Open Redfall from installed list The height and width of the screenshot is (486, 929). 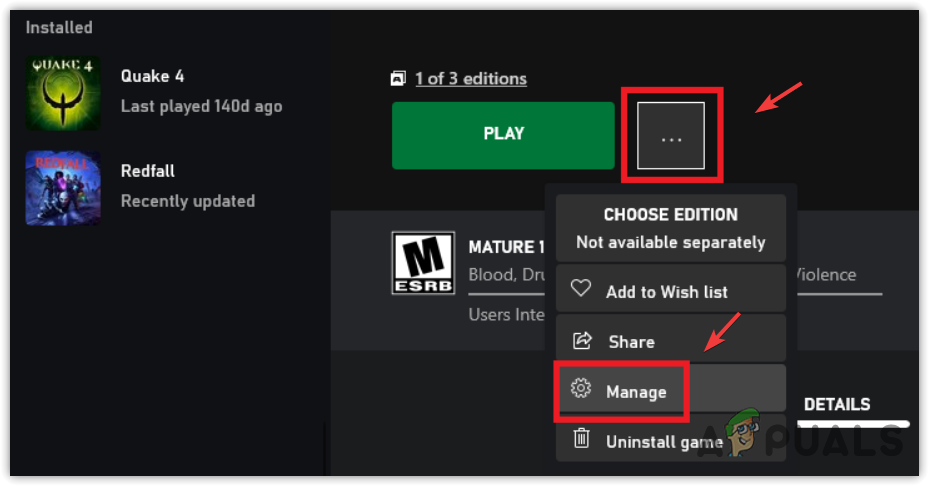click(147, 172)
